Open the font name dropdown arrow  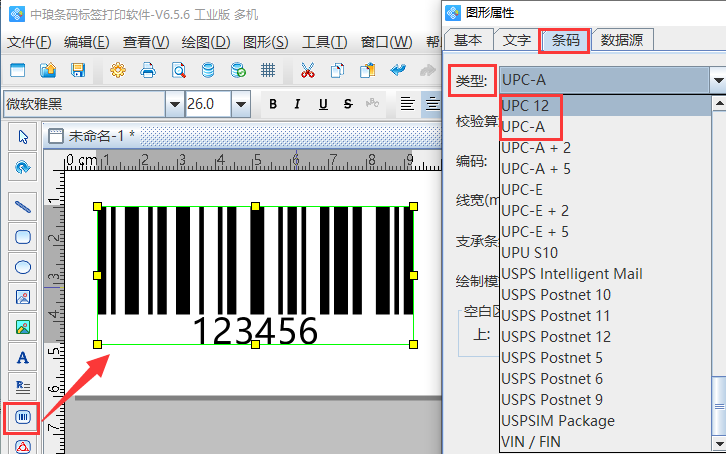[x=175, y=104]
